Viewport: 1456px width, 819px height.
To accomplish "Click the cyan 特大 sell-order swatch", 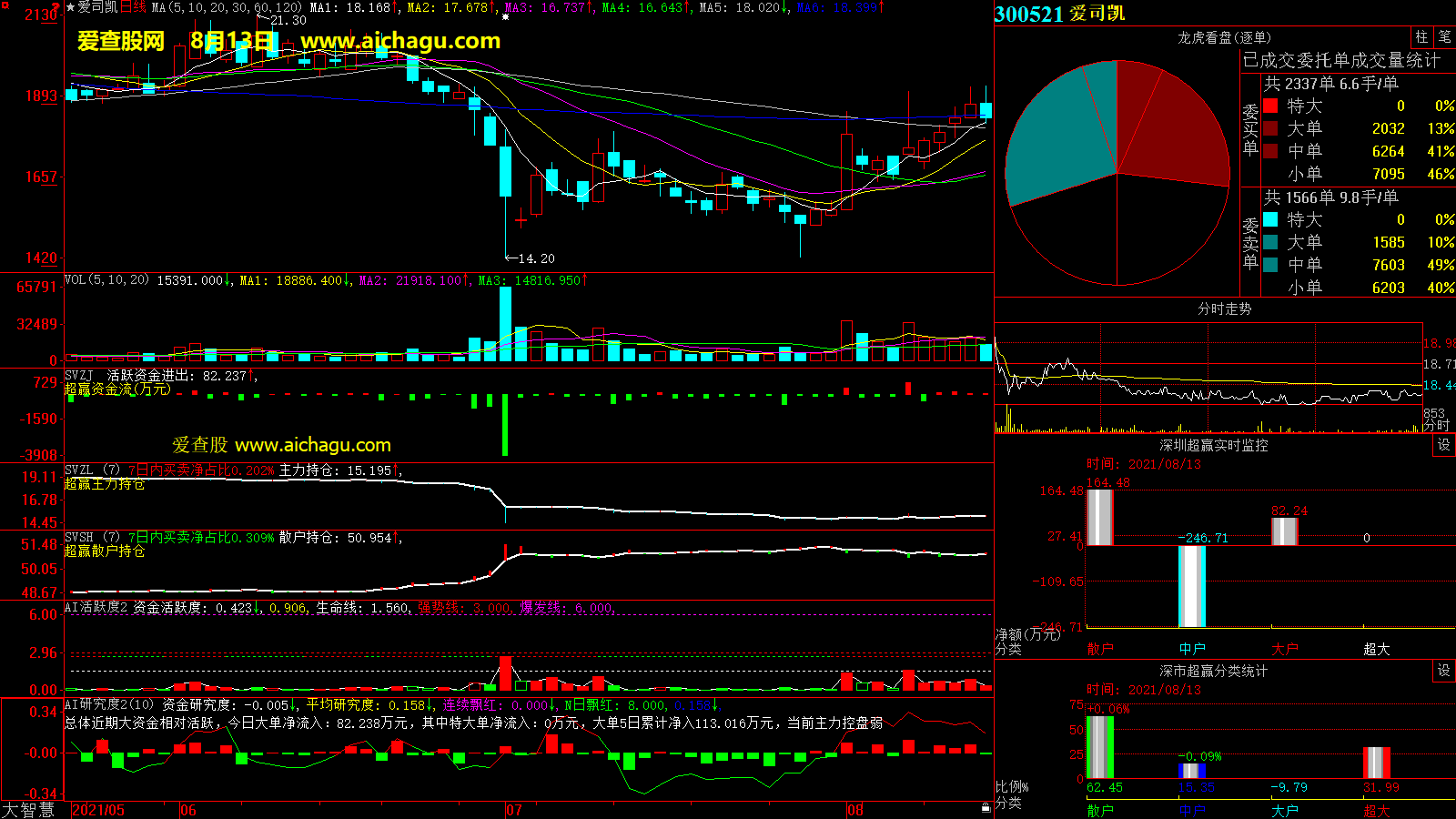I will [x=1270, y=220].
